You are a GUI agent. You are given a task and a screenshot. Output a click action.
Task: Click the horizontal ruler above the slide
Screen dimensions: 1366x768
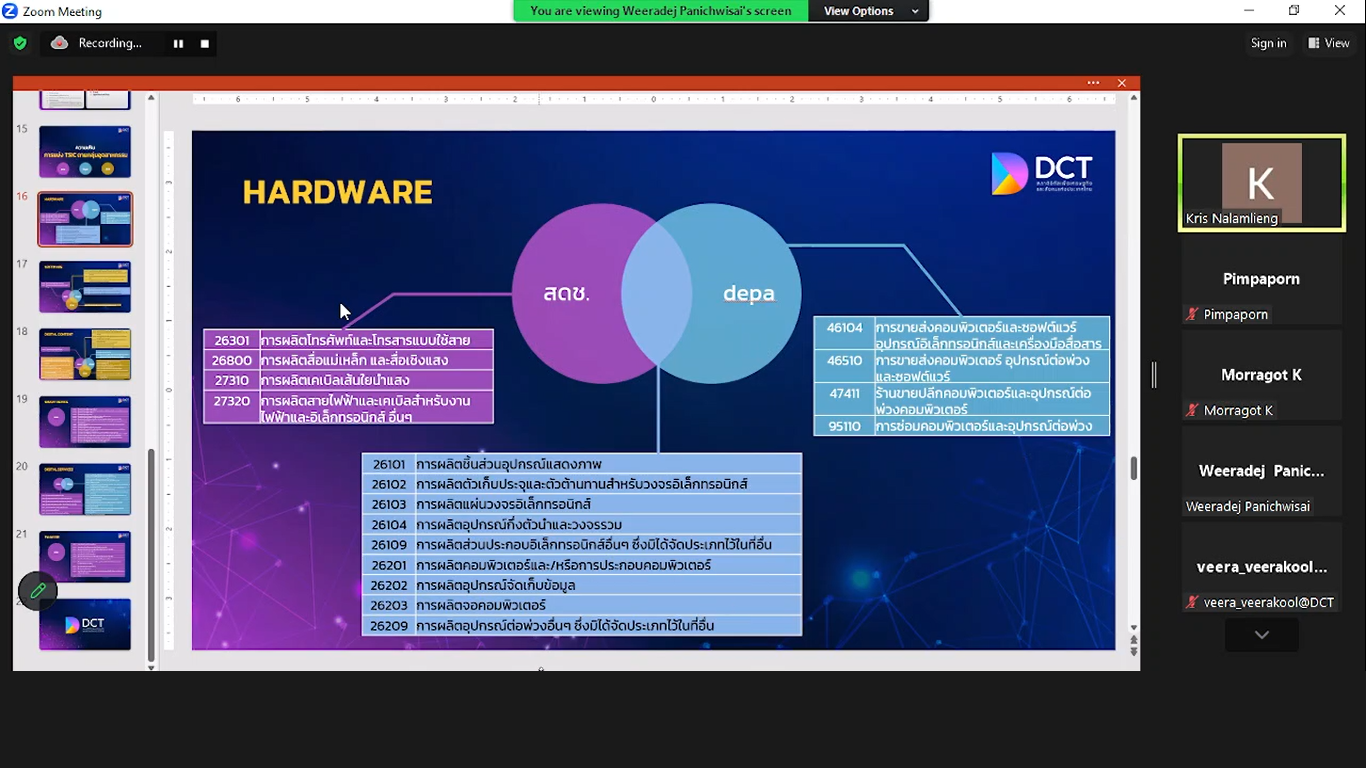coord(654,99)
